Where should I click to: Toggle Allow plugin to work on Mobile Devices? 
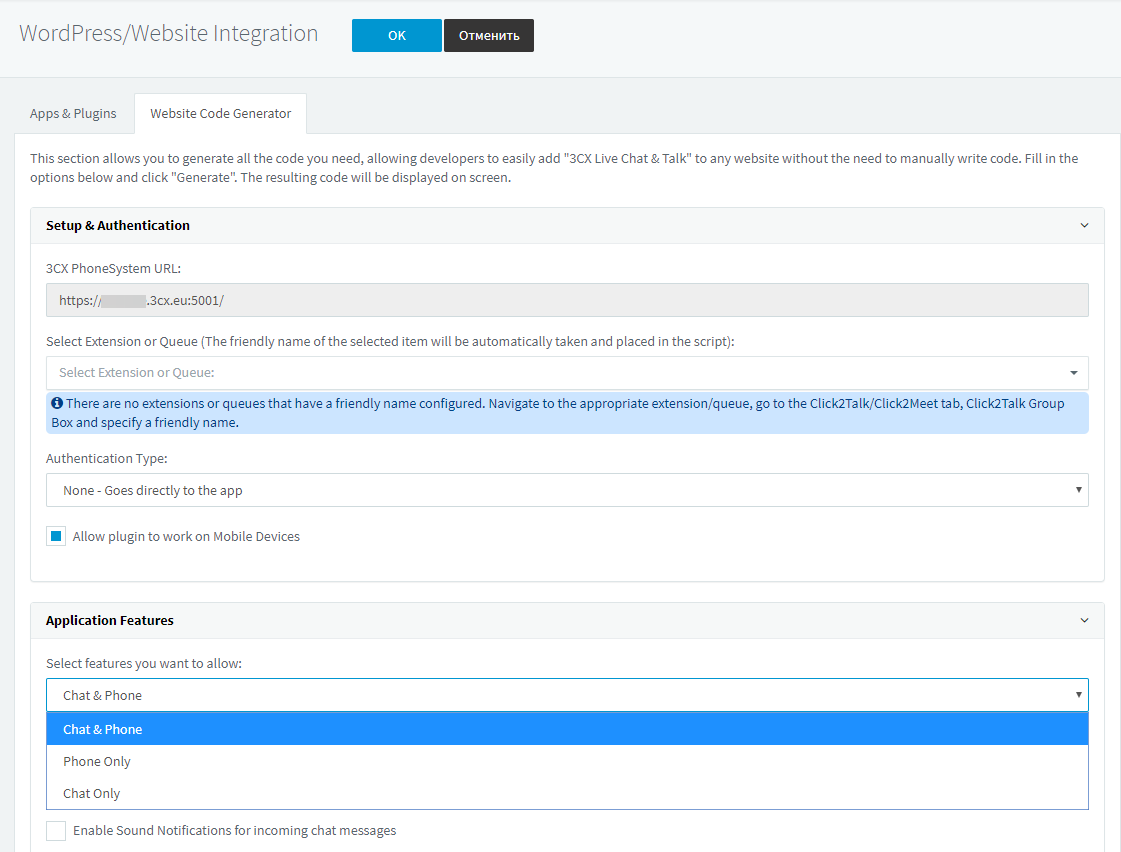pyautogui.click(x=56, y=536)
